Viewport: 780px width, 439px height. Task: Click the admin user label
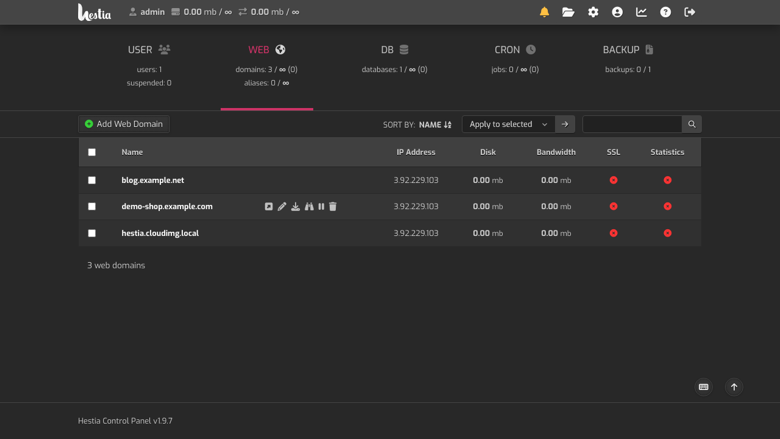[x=147, y=12]
